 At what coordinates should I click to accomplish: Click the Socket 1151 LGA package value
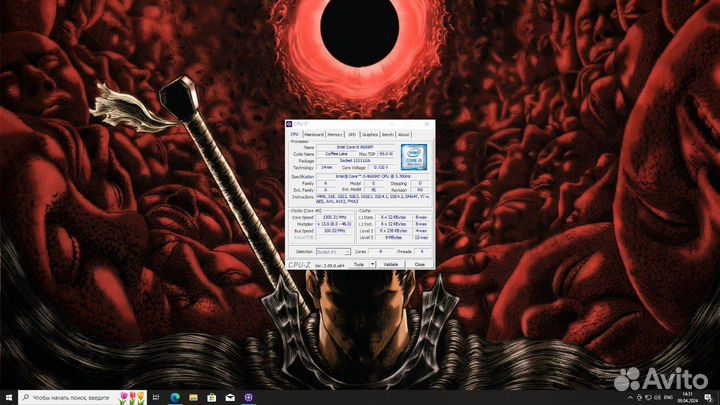tap(355, 161)
